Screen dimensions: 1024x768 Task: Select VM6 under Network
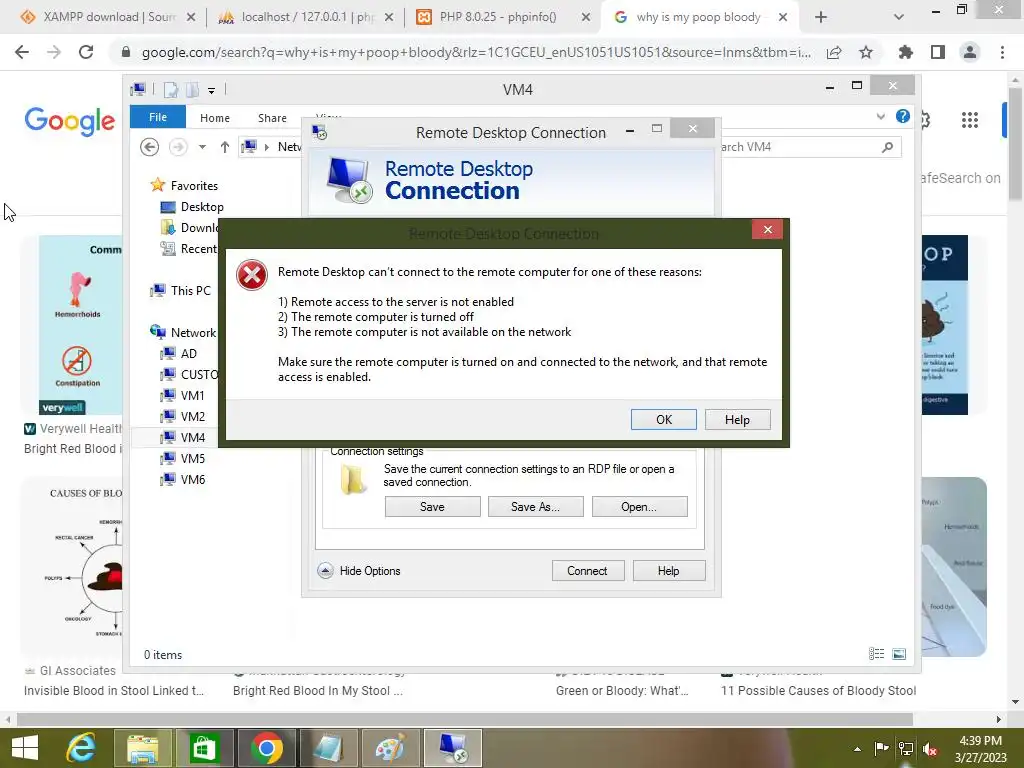[x=183, y=479]
